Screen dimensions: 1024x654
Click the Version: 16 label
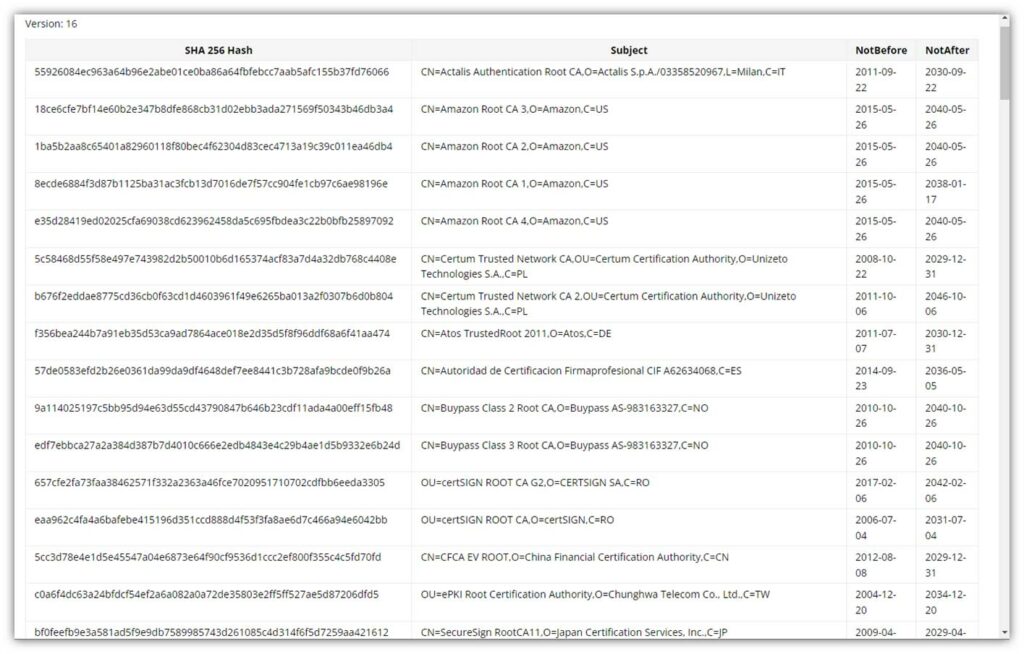pyautogui.click(x=51, y=24)
